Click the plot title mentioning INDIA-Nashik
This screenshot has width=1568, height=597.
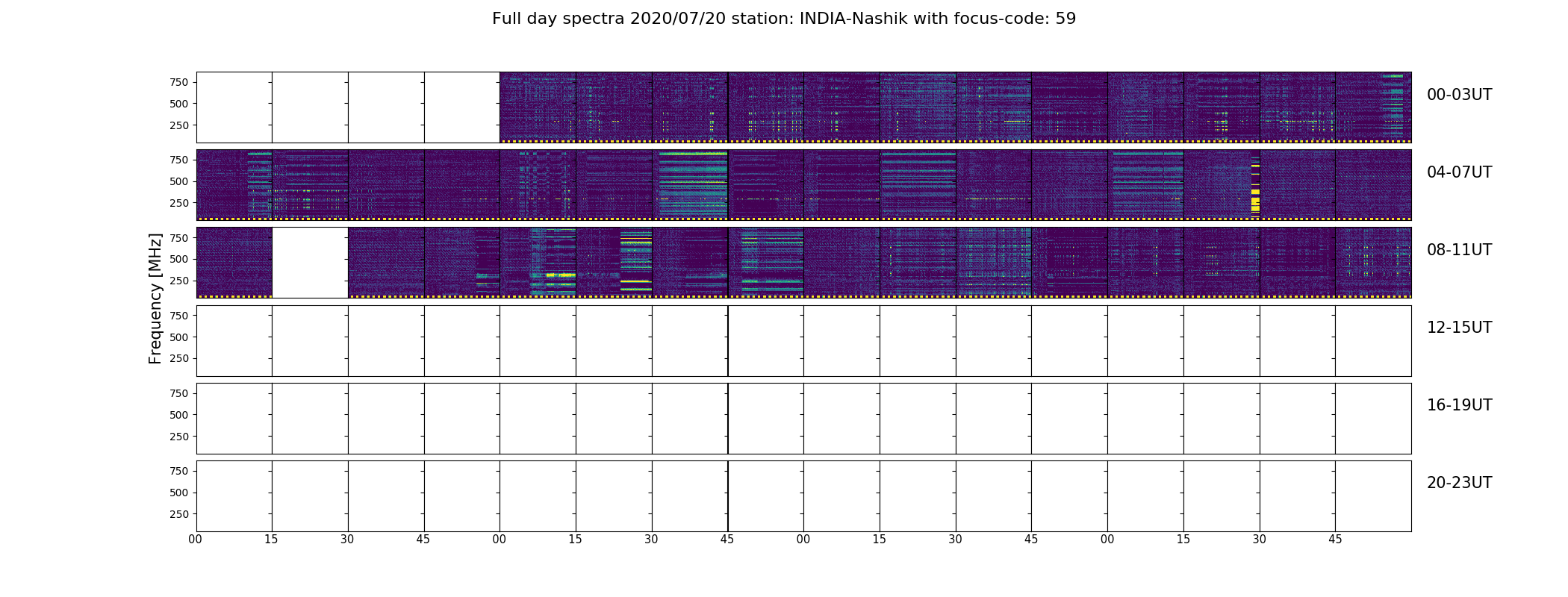pos(784,19)
